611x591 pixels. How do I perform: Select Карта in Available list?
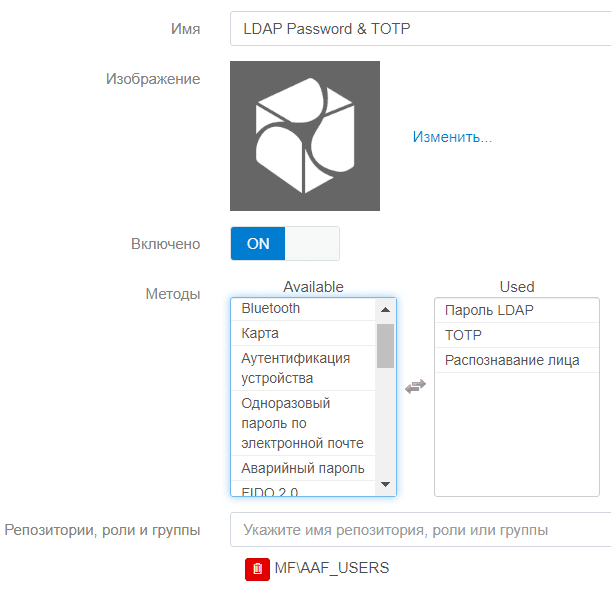pos(302,333)
